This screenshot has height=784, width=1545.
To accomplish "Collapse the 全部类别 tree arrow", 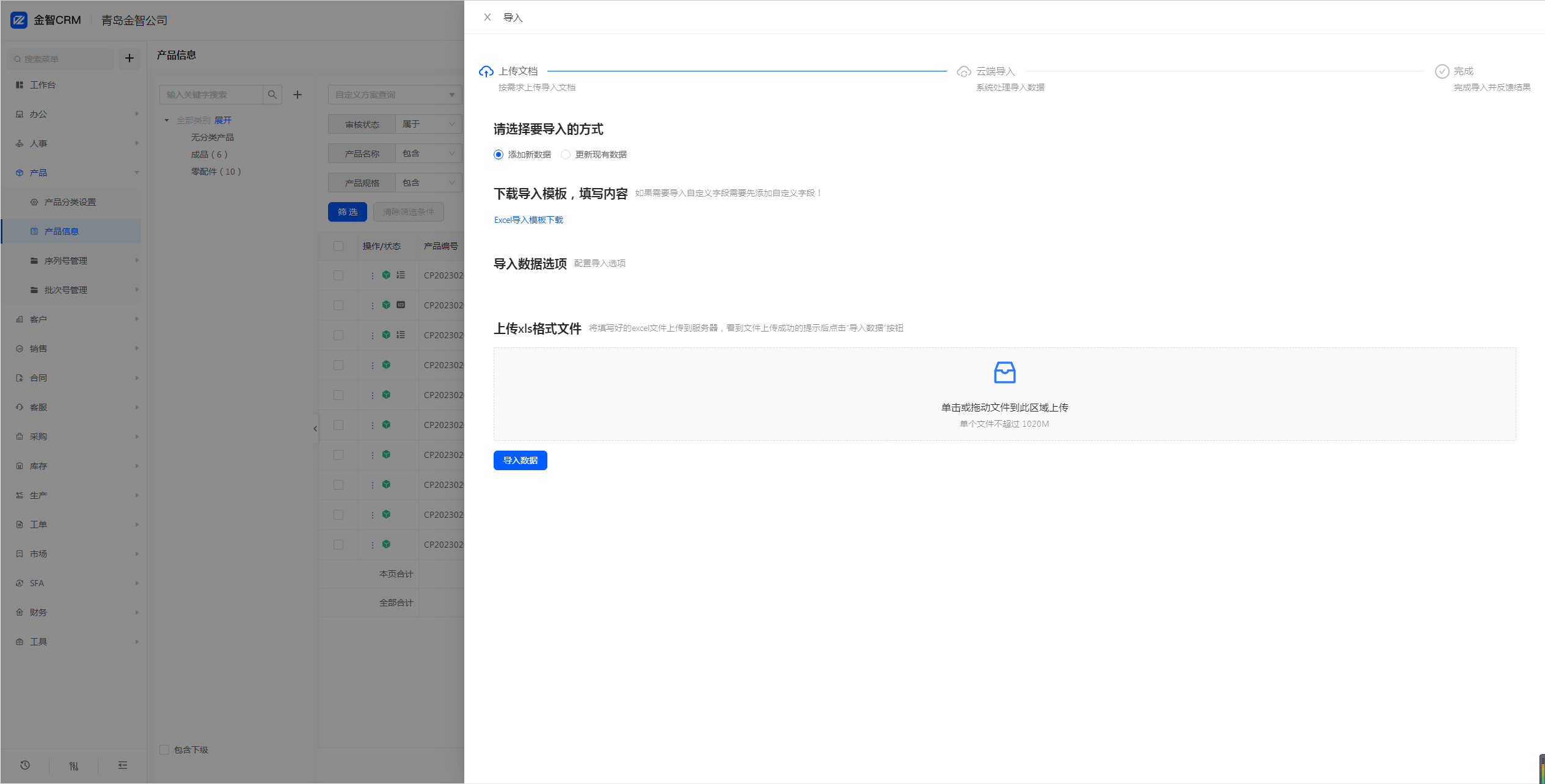I will [x=167, y=120].
